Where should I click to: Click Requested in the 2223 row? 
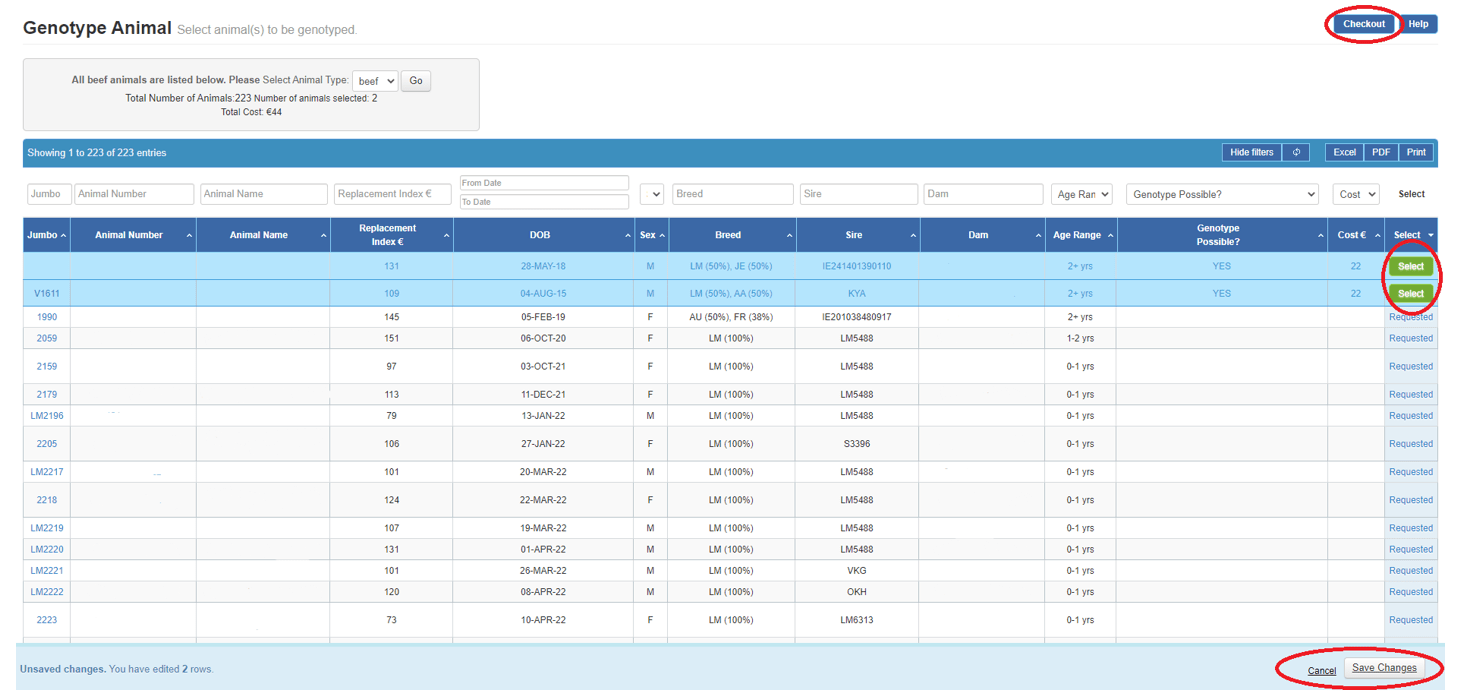pos(1411,620)
